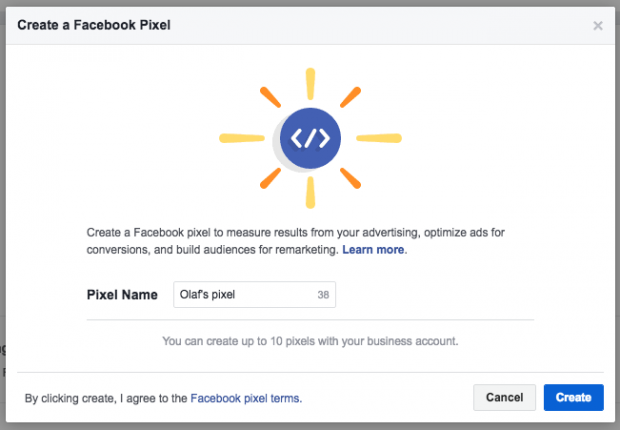Screen dimensions: 620x430
Task: Click the bottom yellow ray under the pixel icon
Action: (x=310, y=192)
